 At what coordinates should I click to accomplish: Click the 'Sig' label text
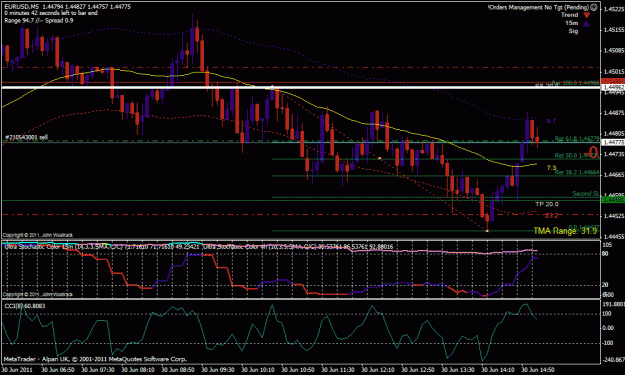(x=573, y=31)
